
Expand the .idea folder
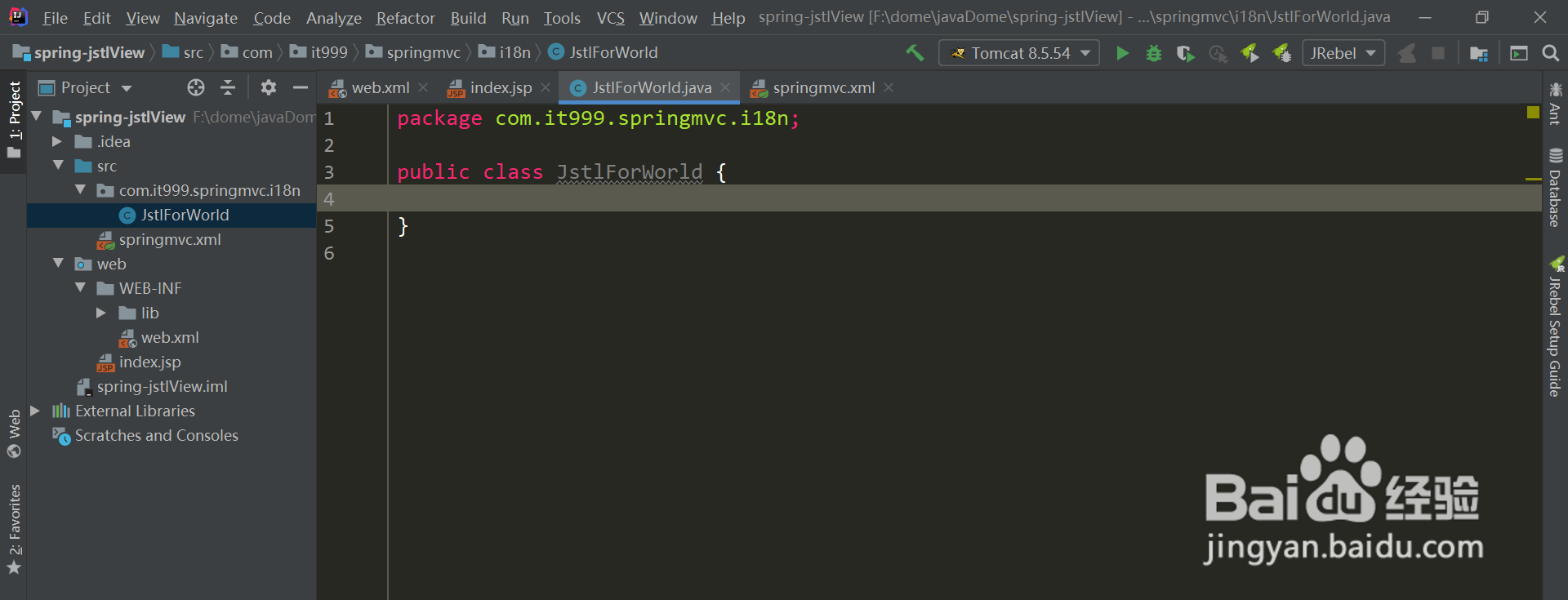pos(57,141)
